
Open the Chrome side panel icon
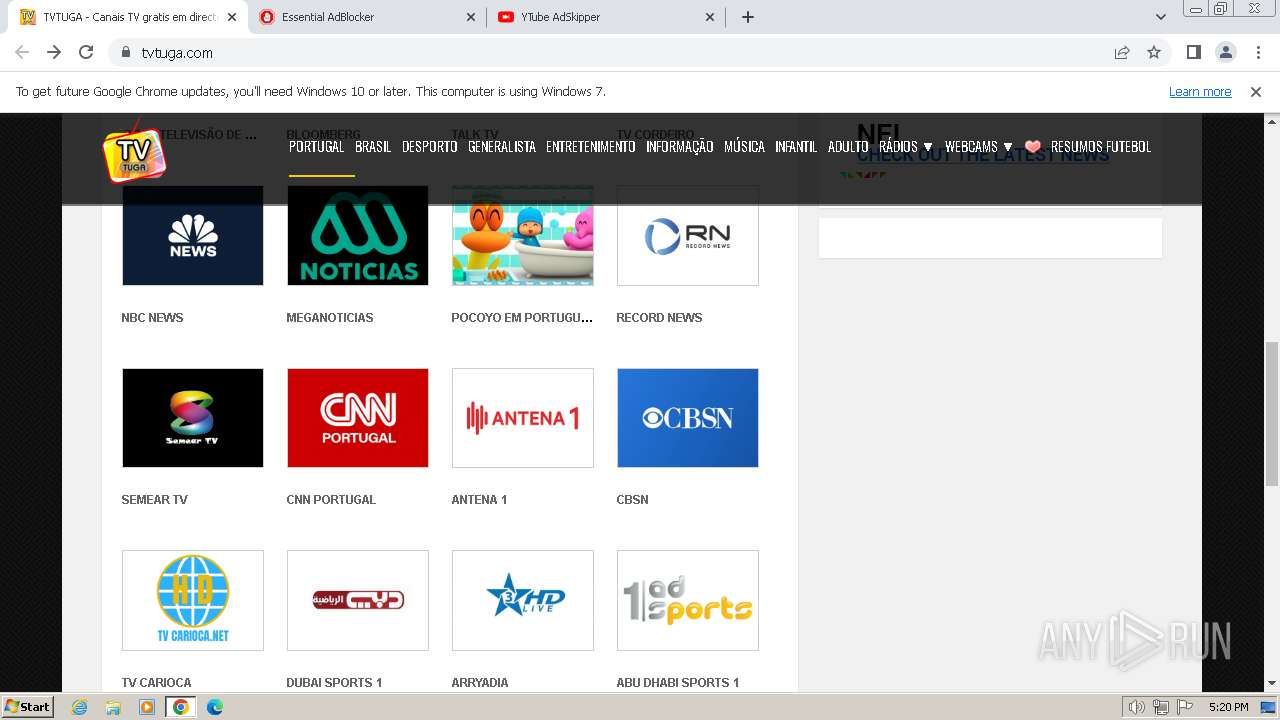(1193, 52)
